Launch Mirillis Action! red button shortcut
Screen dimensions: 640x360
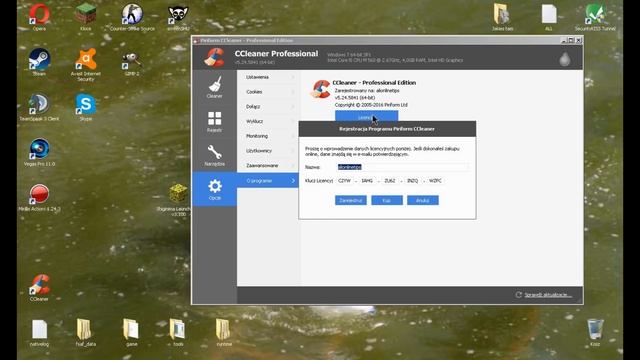click(39, 197)
